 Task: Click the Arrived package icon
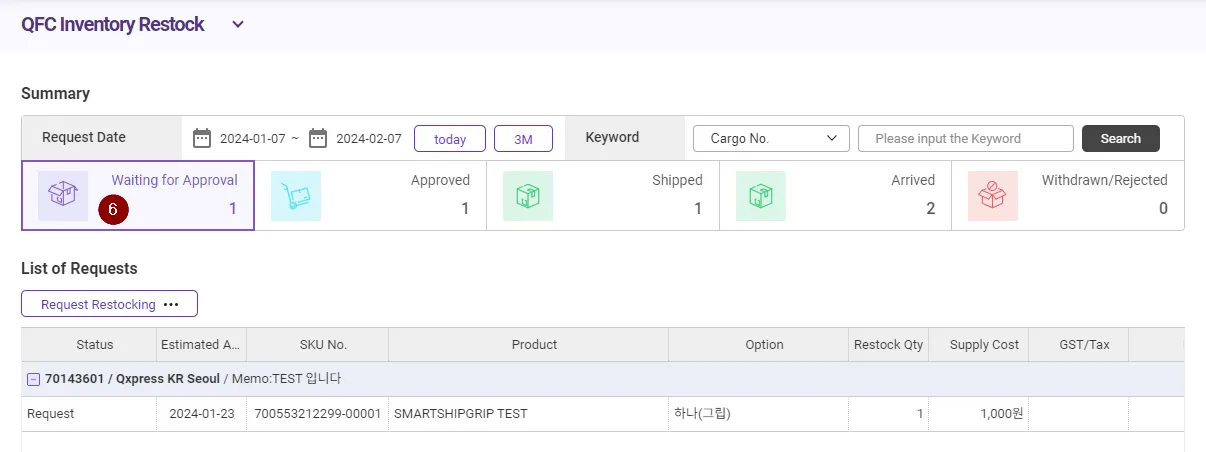760,195
